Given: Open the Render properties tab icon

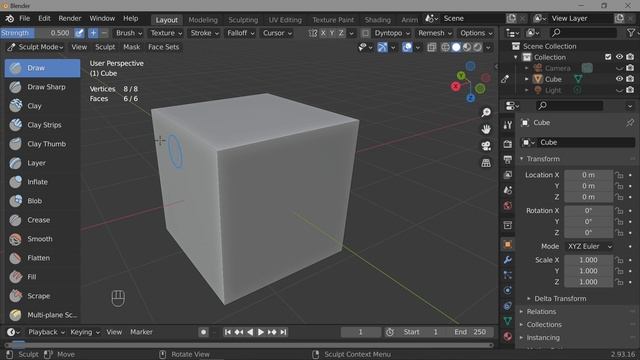Looking at the screenshot, I should click(x=508, y=144).
